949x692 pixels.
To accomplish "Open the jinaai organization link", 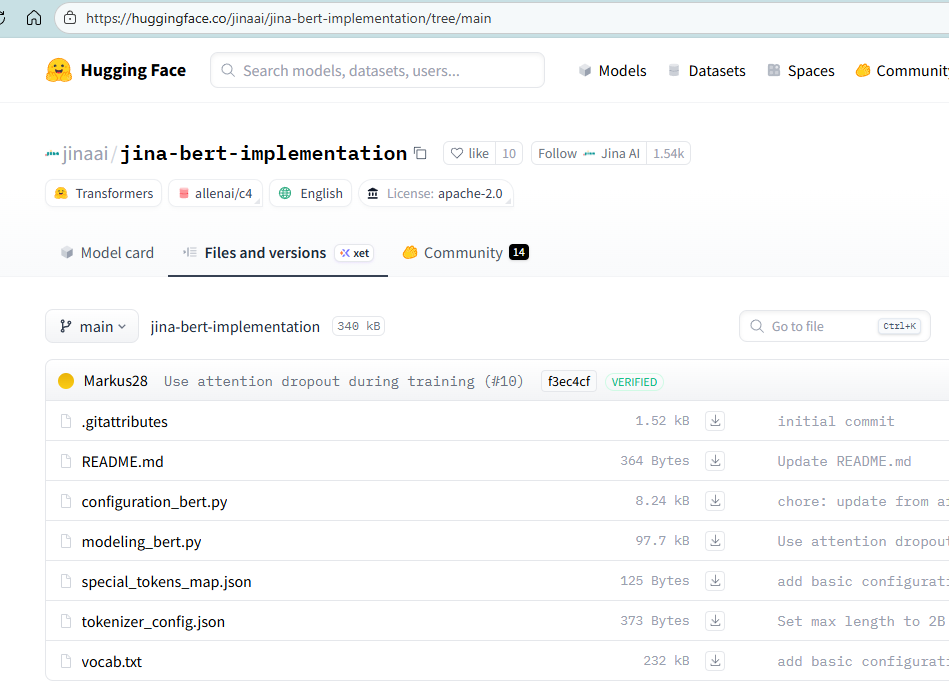I will (x=85, y=154).
